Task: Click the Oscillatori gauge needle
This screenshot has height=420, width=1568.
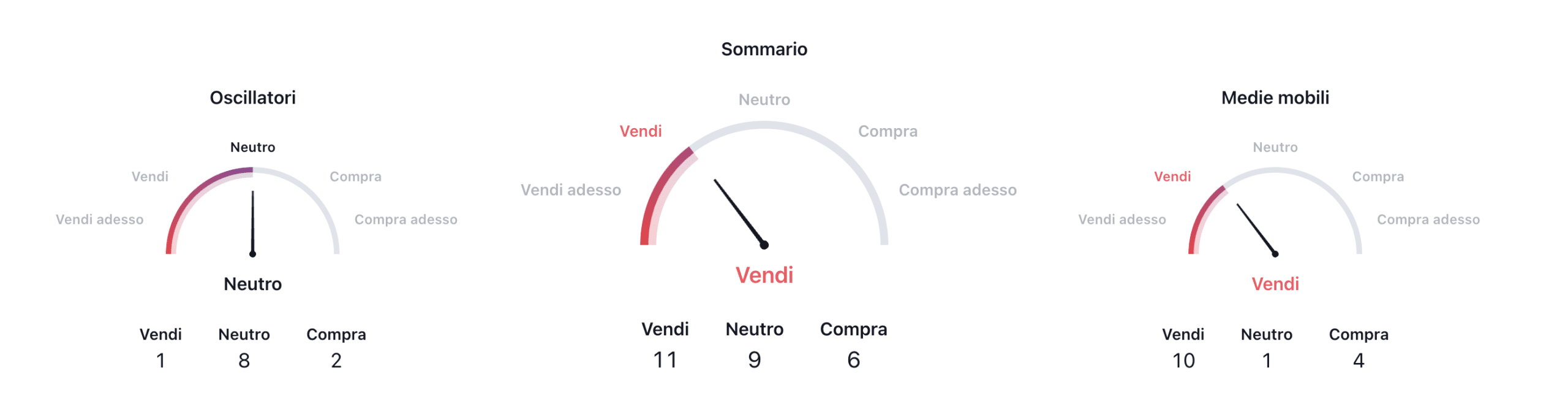Action: pos(252,222)
